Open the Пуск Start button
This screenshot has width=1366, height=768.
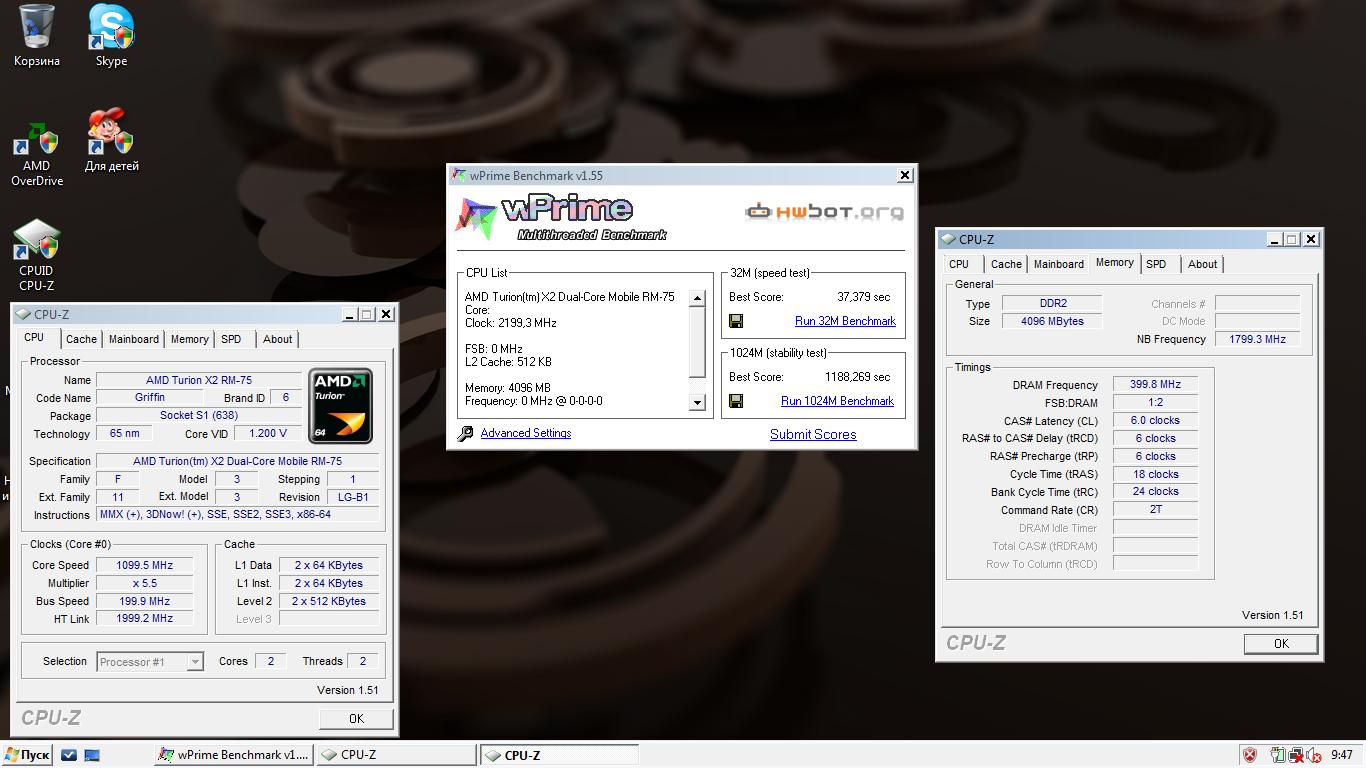[x=27, y=755]
